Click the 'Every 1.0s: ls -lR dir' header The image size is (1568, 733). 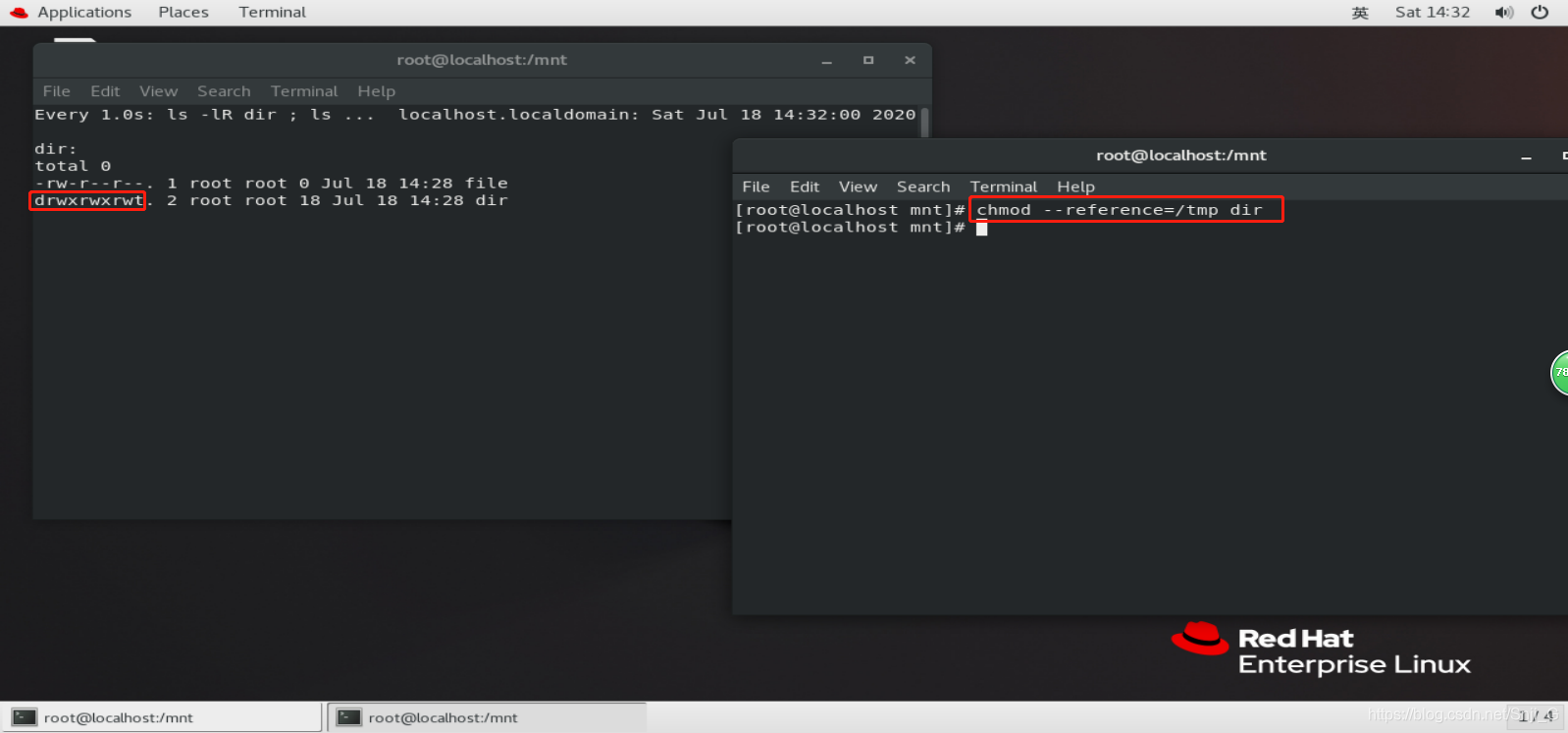155,115
